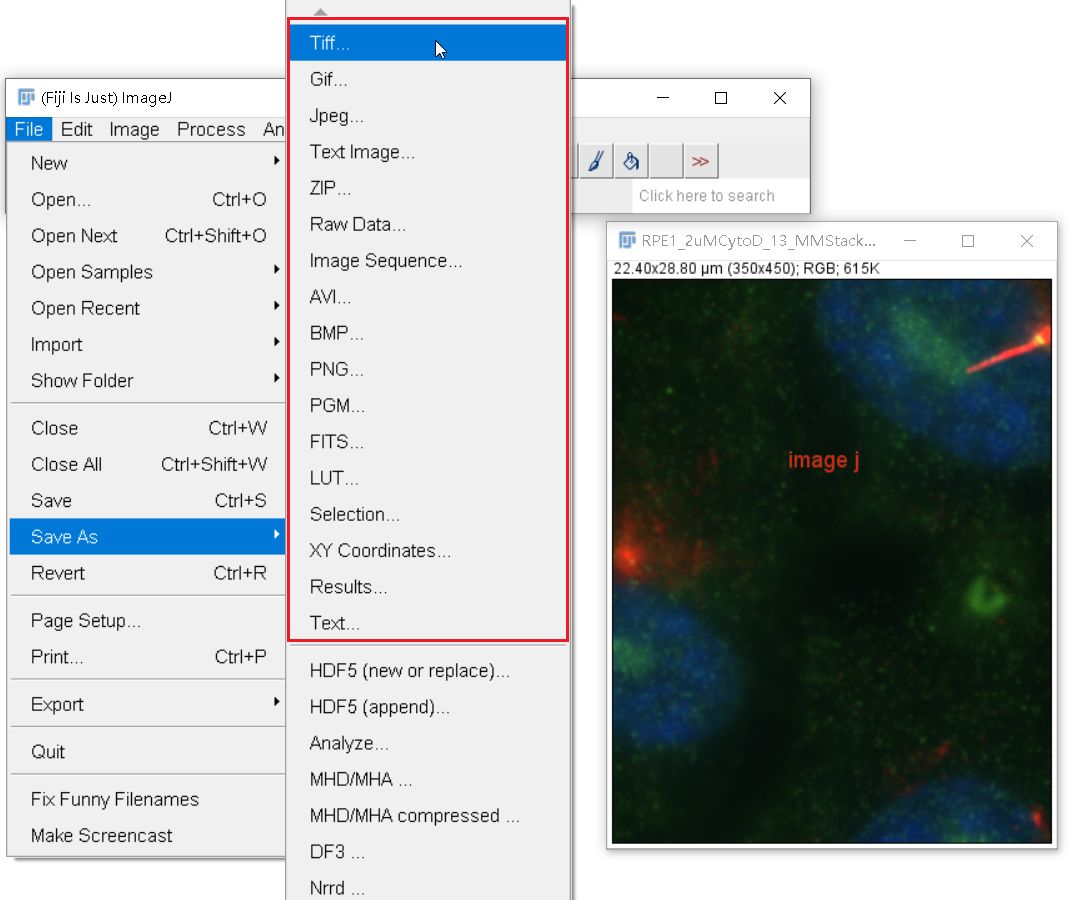Image resolution: width=1070 pixels, height=900 pixels.
Task: Select Image Sequence... option
Action: click(428, 261)
